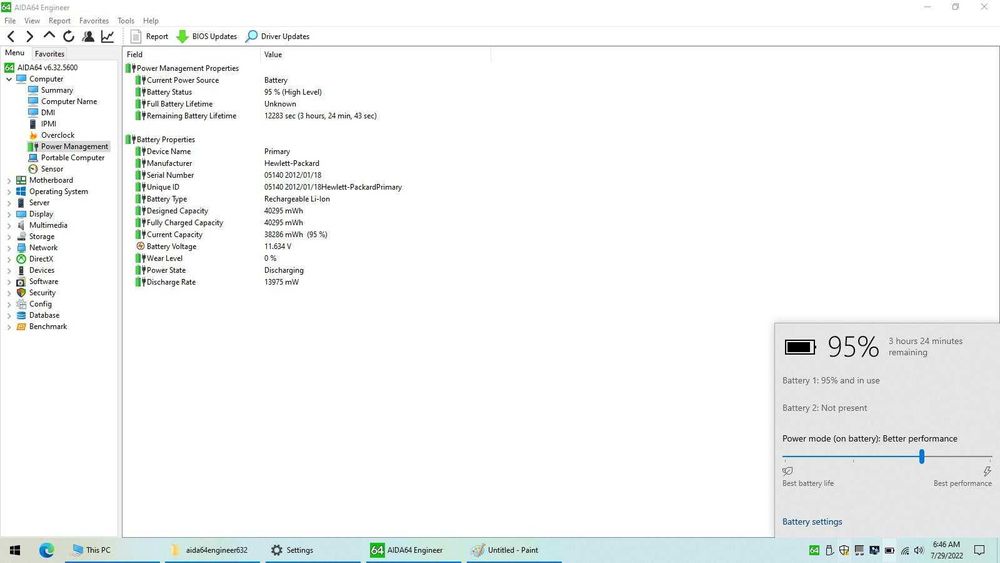
Task: Select Overclock in the tree
Action: click(57, 135)
